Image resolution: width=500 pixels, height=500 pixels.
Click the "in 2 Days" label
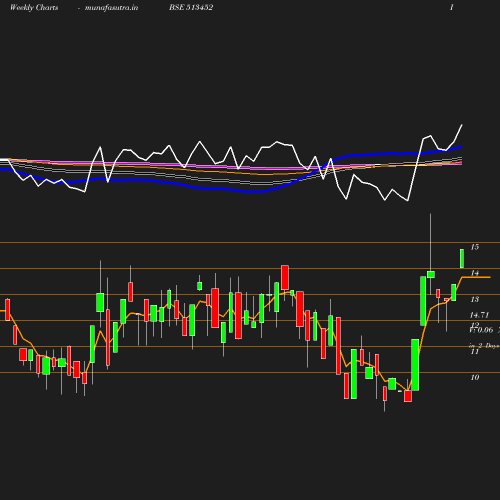(484, 346)
